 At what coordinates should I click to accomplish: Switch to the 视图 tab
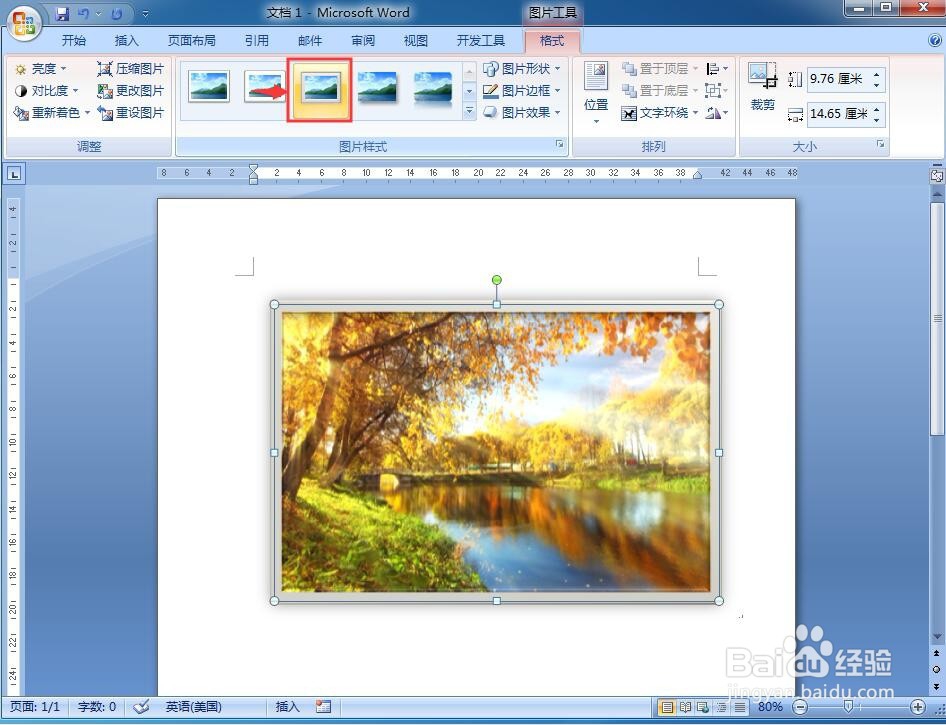(416, 40)
